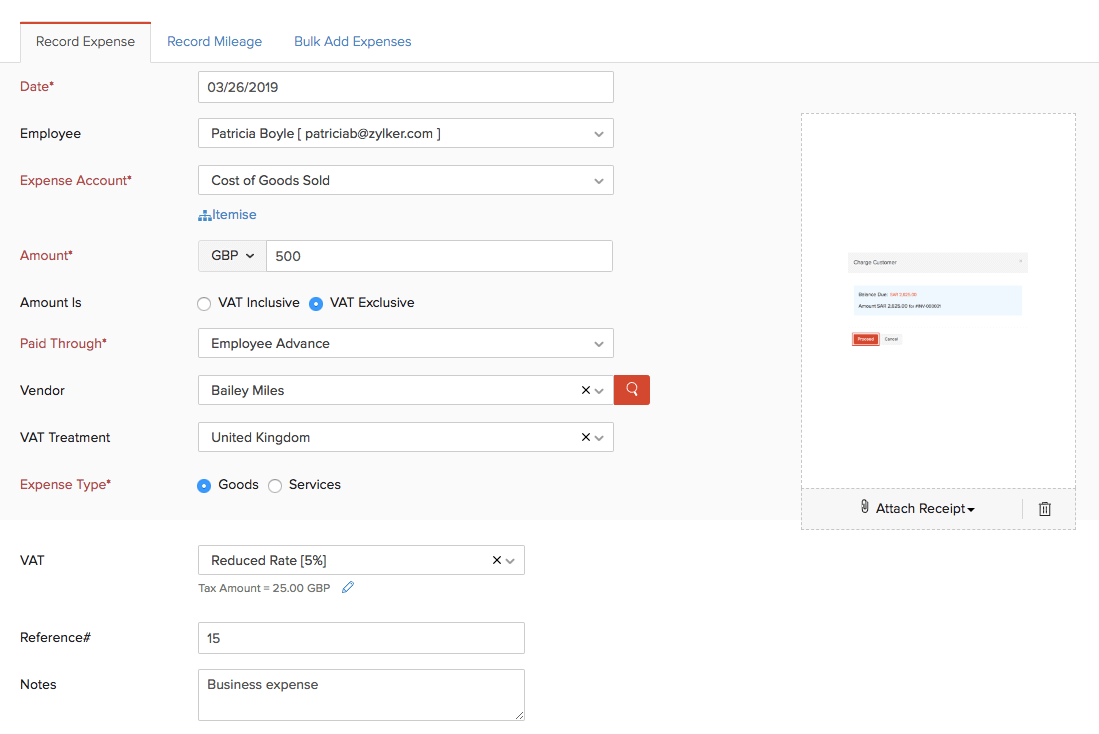Choose Services as expense type
This screenshot has height=734, width=1099.
point(275,485)
